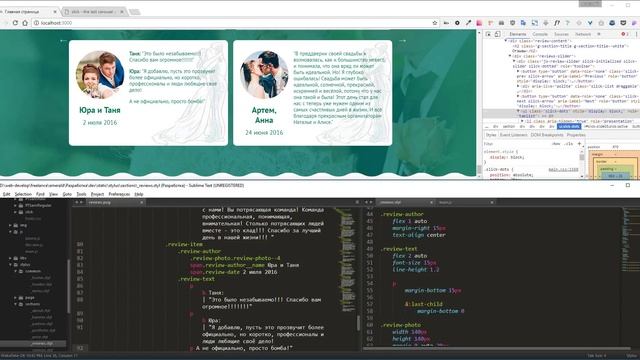Open the question mark extension icon

pyautogui.click(x=567, y=23)
